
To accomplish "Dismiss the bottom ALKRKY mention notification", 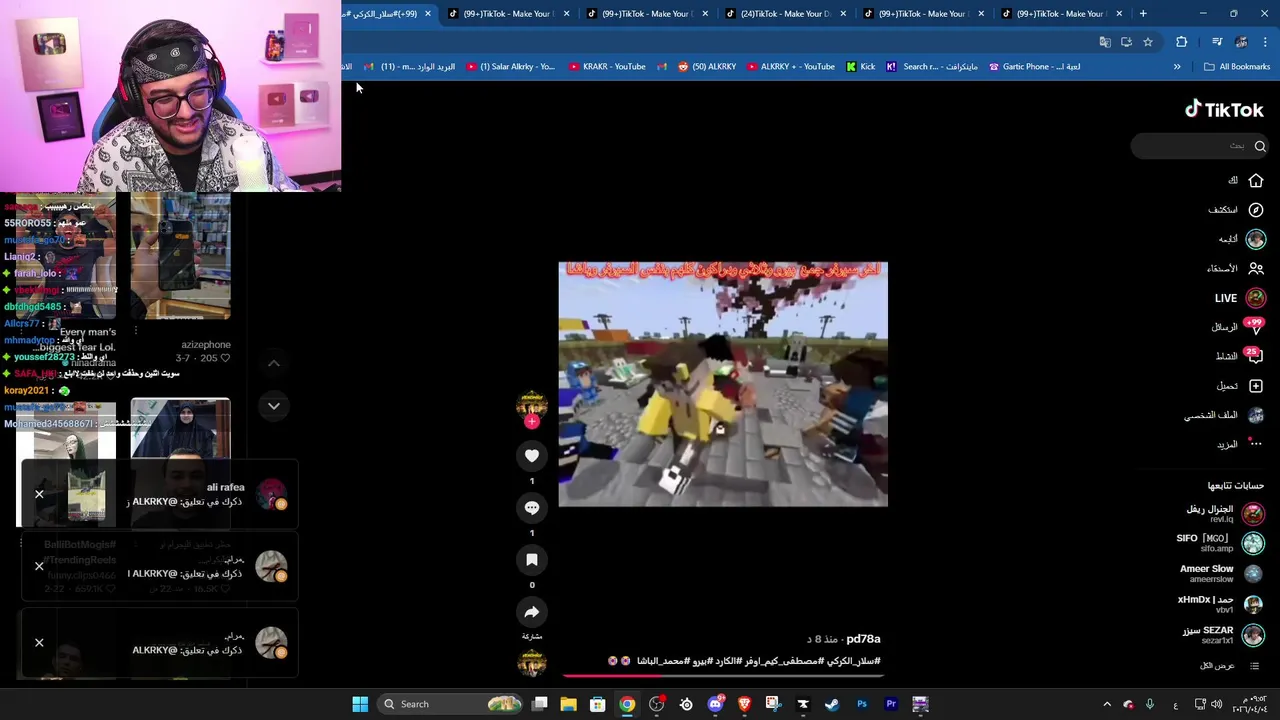I will pyautogui.click(x=39, y=643).
